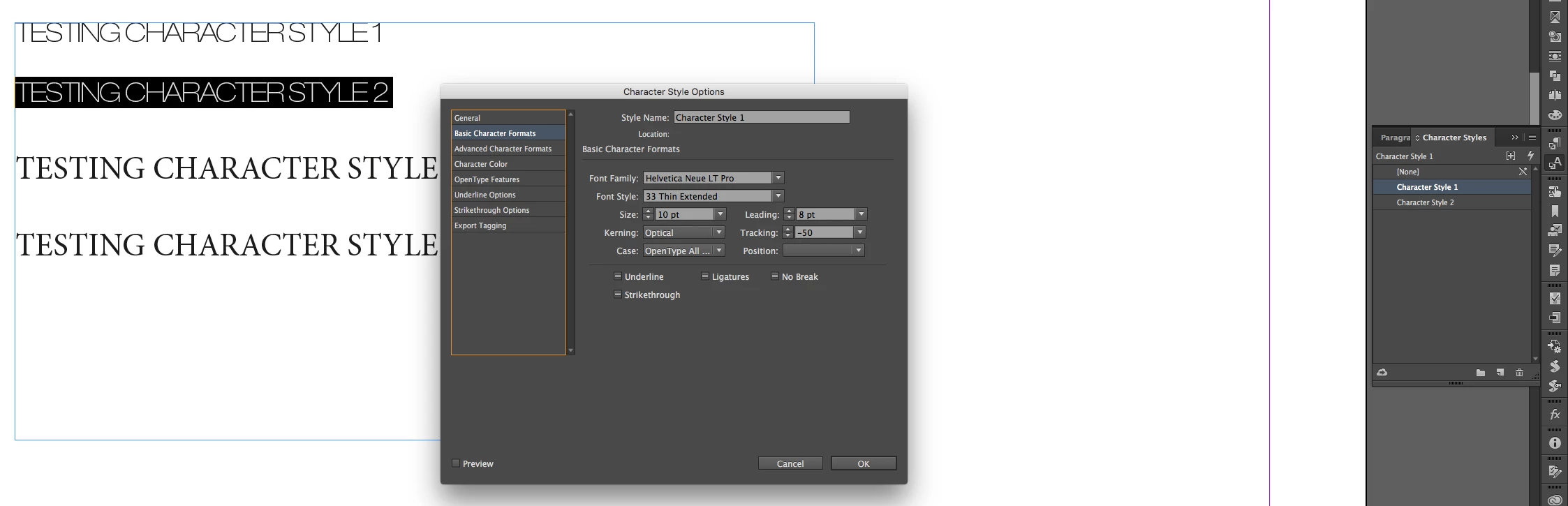Collapse the panel with double-arrow icon

pos(1515,137)
